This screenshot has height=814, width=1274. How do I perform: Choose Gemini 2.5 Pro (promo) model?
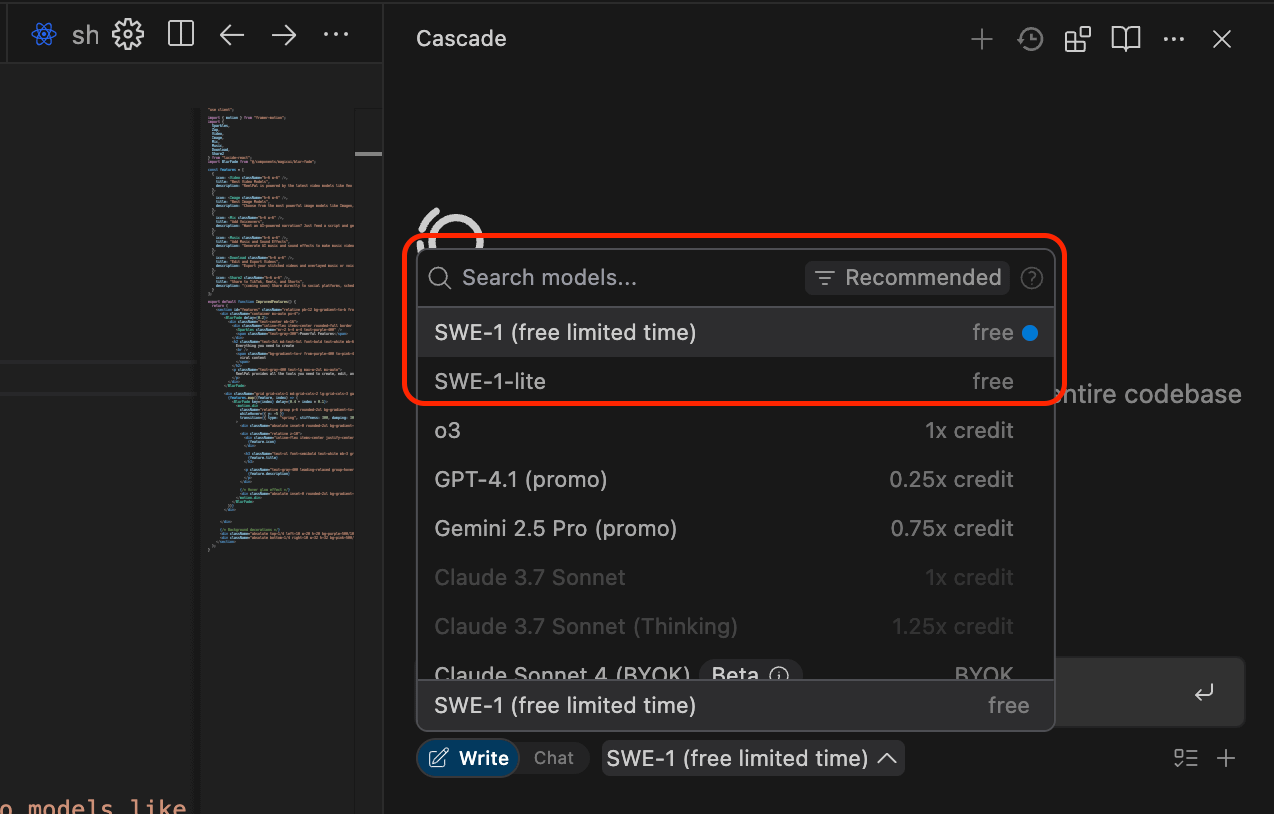coord(735,528)
